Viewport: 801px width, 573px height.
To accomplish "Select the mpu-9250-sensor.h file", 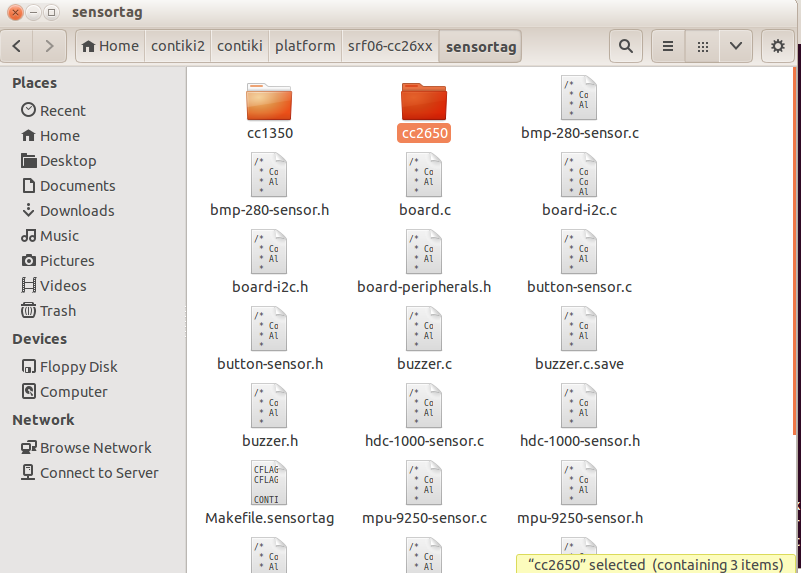I will [x=579, y=494].
